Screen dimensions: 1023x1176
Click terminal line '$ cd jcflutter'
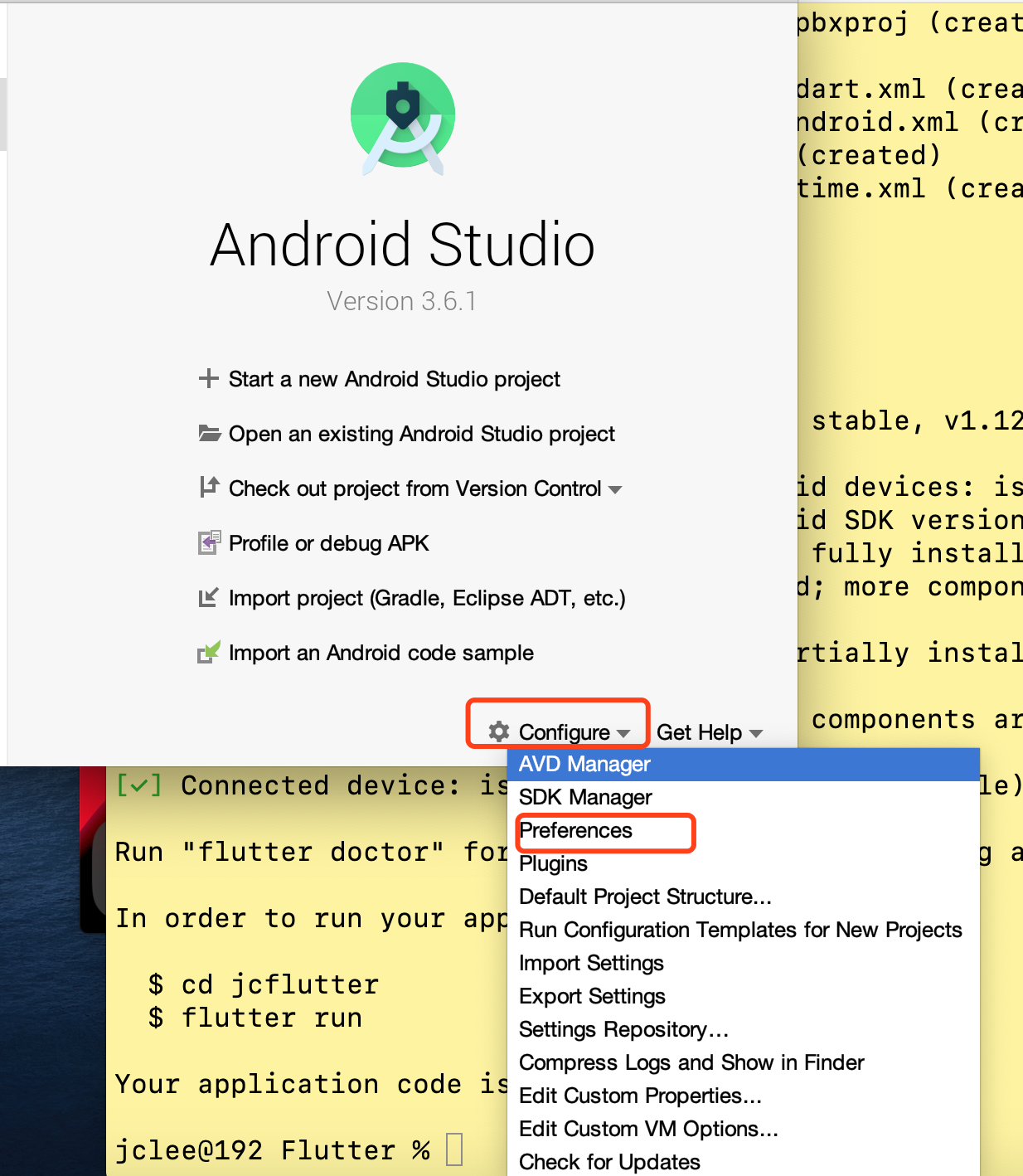pos(264,984)
